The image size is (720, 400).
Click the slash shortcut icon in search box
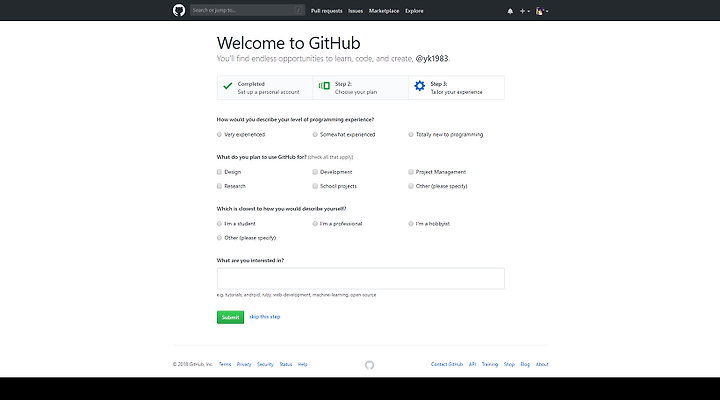pos(298,10)
